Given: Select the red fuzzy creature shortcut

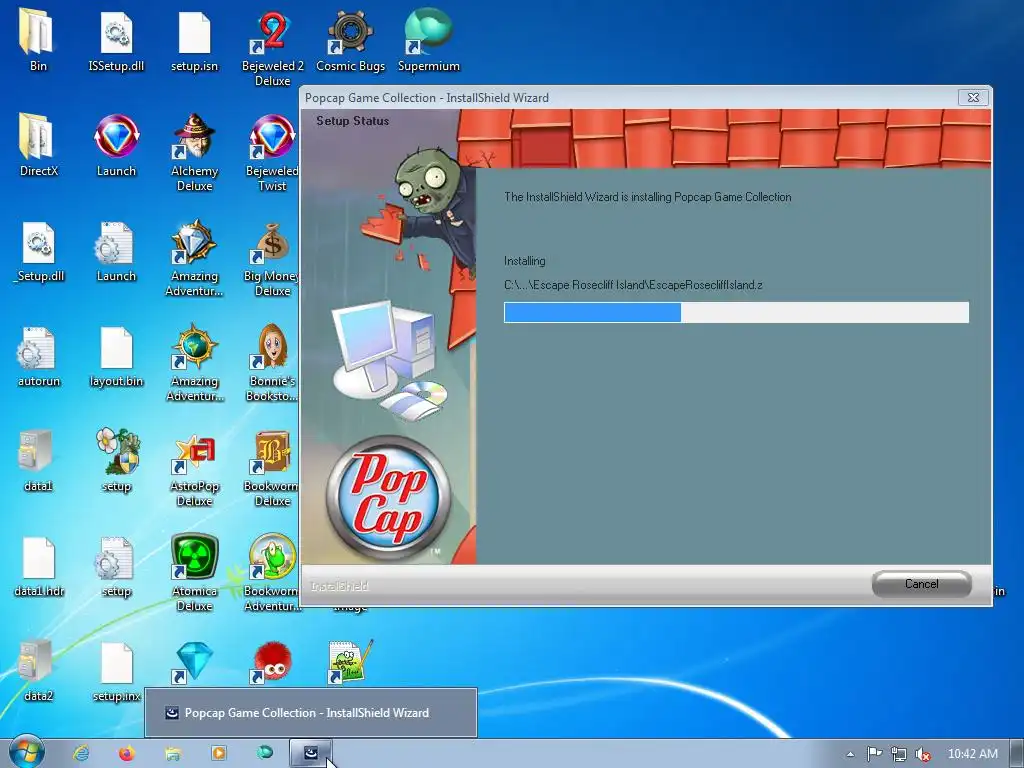Looking at the screenshot, I should coord(272,662).
